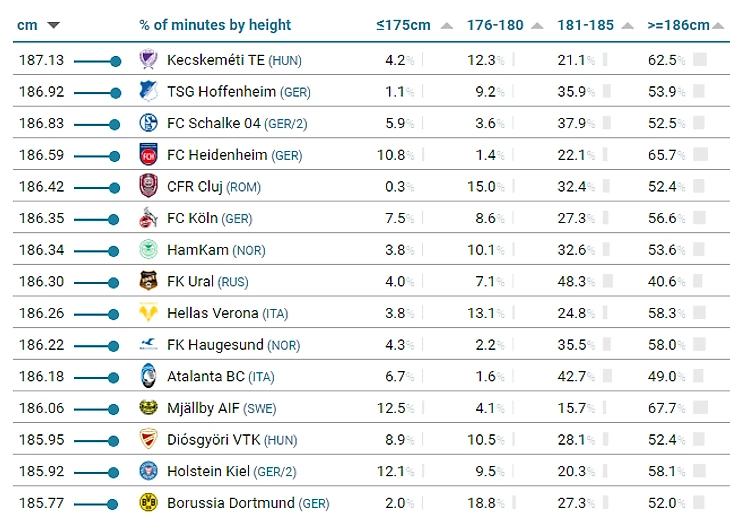730x516 pixels.
Task: Click the FC Köln goat logo
Action: coord(149,218)
